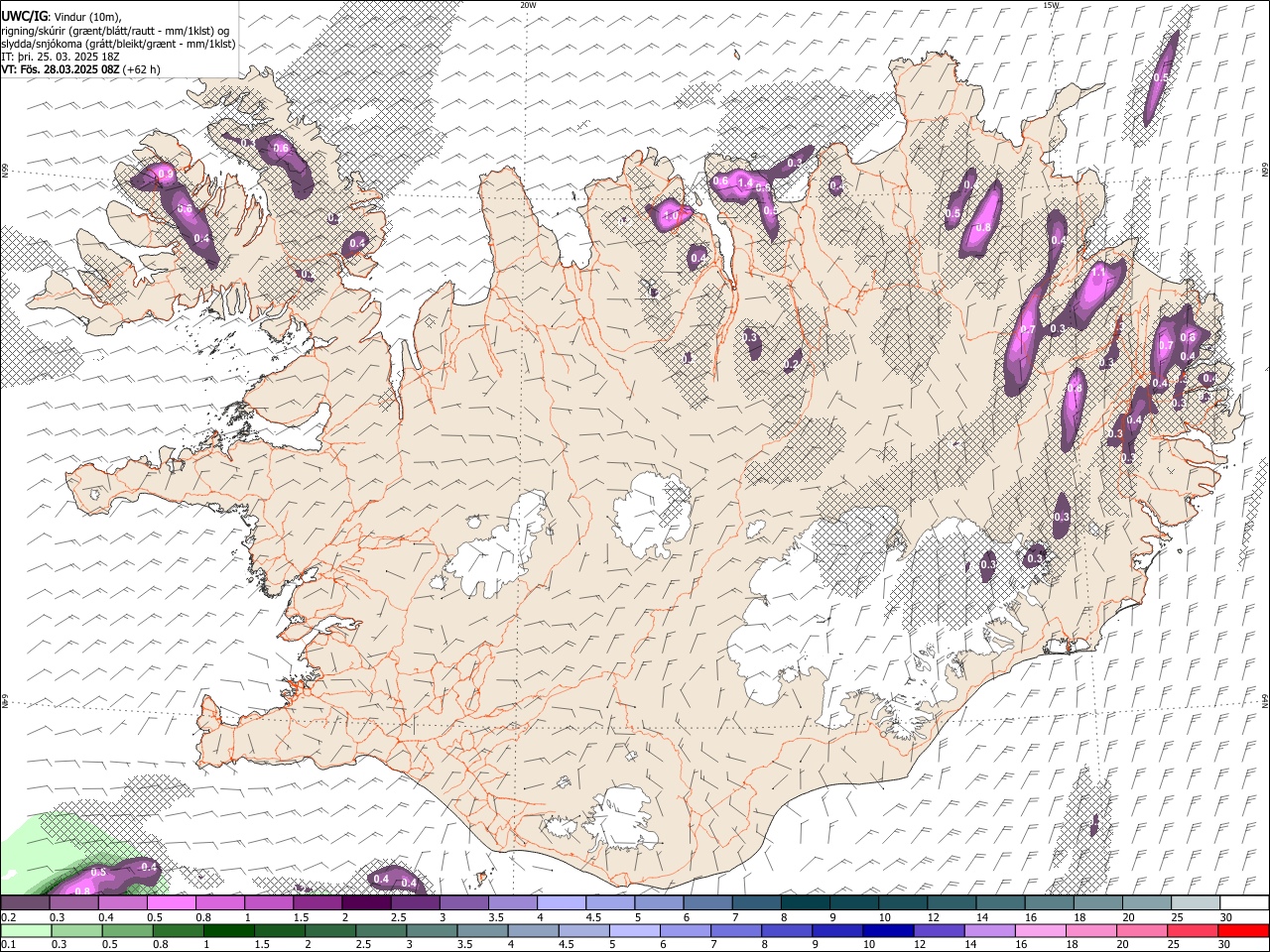
Task: Click upper legend swatch between 1 and 1.5
Action: coord(268,903)
